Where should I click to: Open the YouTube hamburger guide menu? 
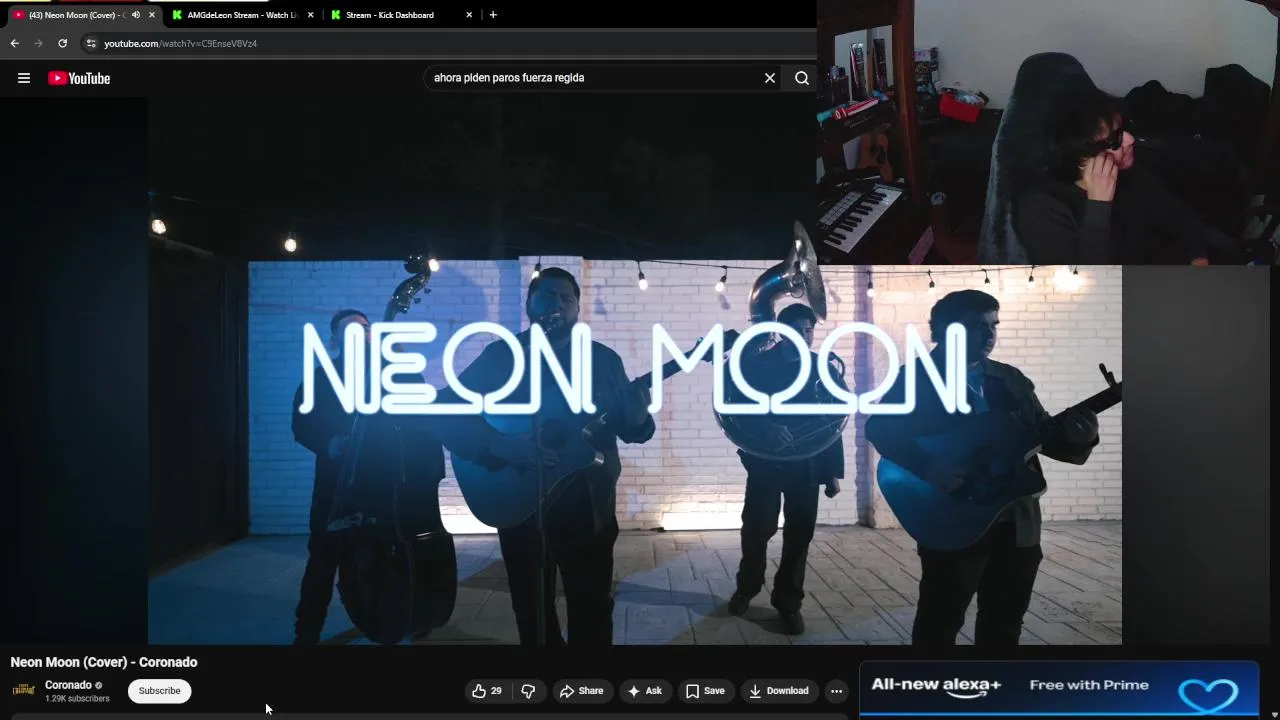(24, 78)
